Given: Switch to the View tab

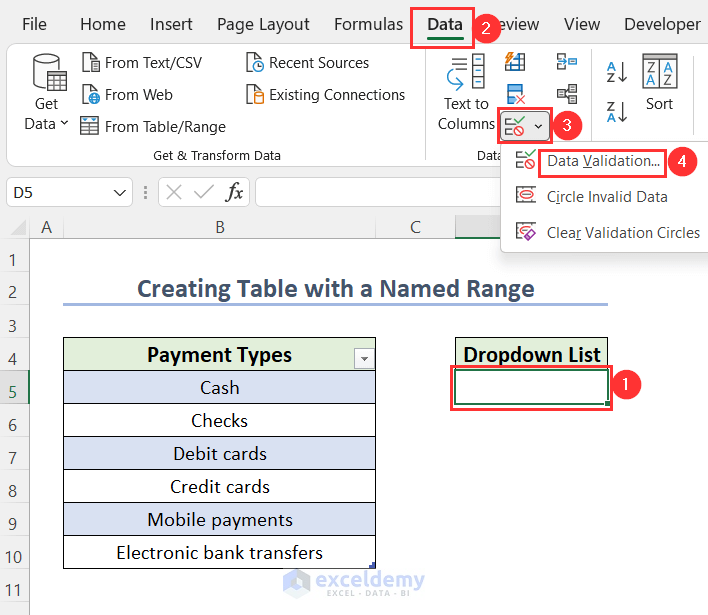Looking at the screenshot, I should pyautogui.click(x=582, y=24).
